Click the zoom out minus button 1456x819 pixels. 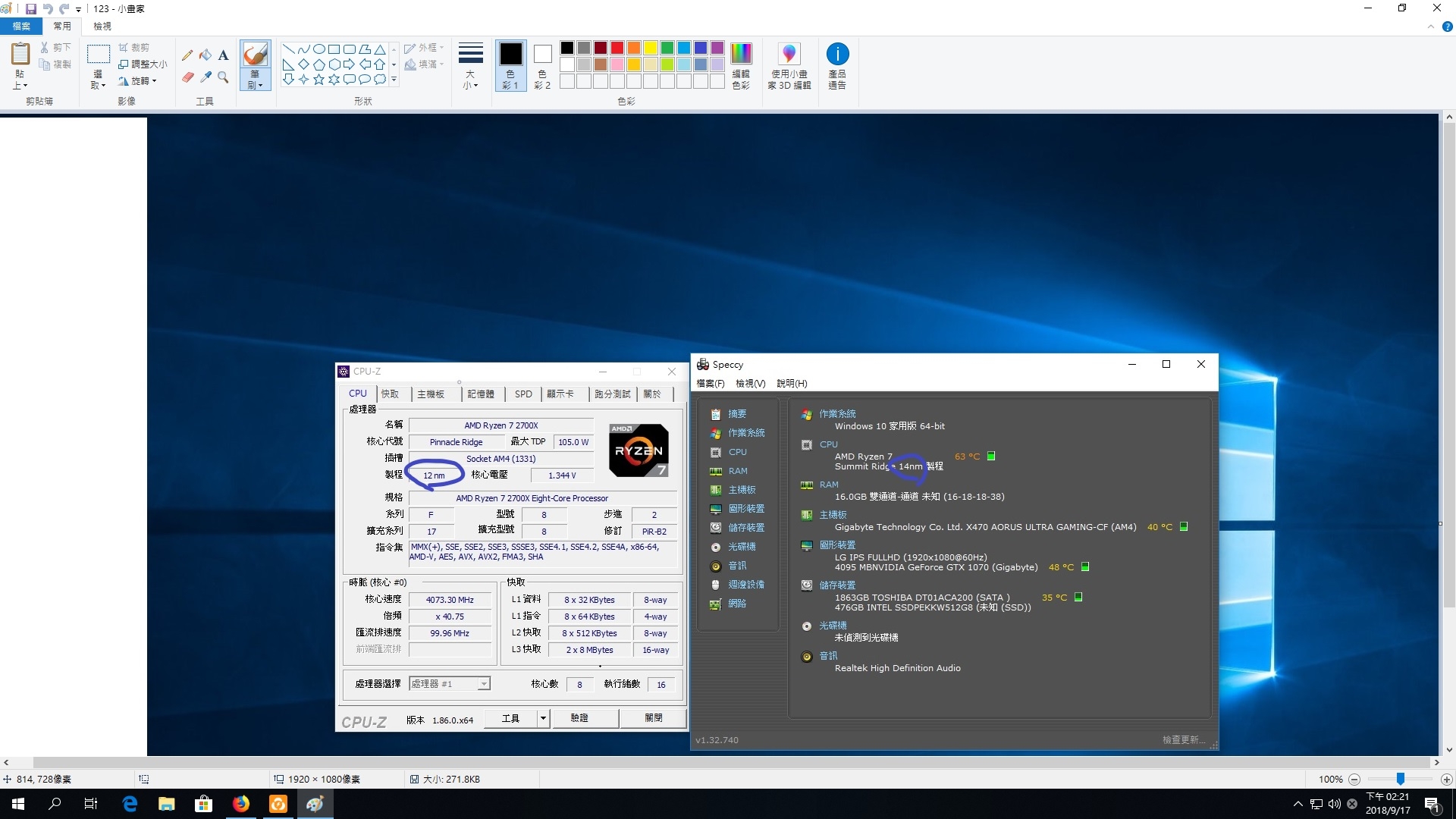pyautogui.click(x=1354, y=779)
